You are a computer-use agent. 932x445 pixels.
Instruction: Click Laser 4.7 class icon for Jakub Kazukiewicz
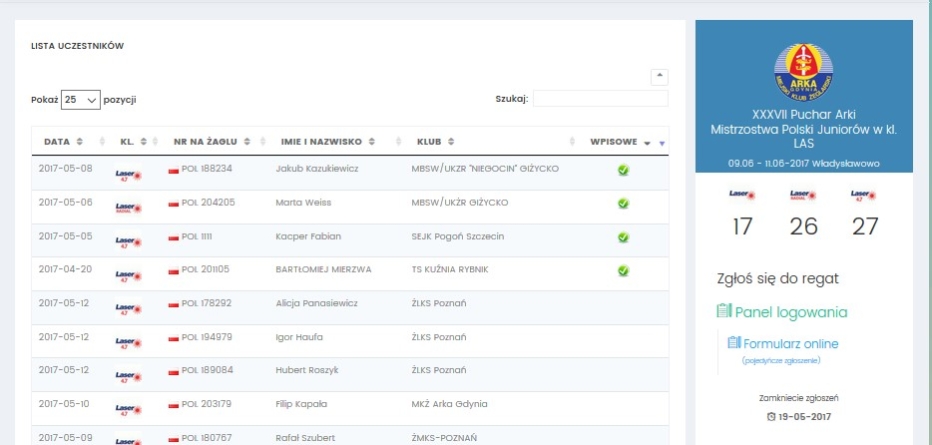(128, 175)
